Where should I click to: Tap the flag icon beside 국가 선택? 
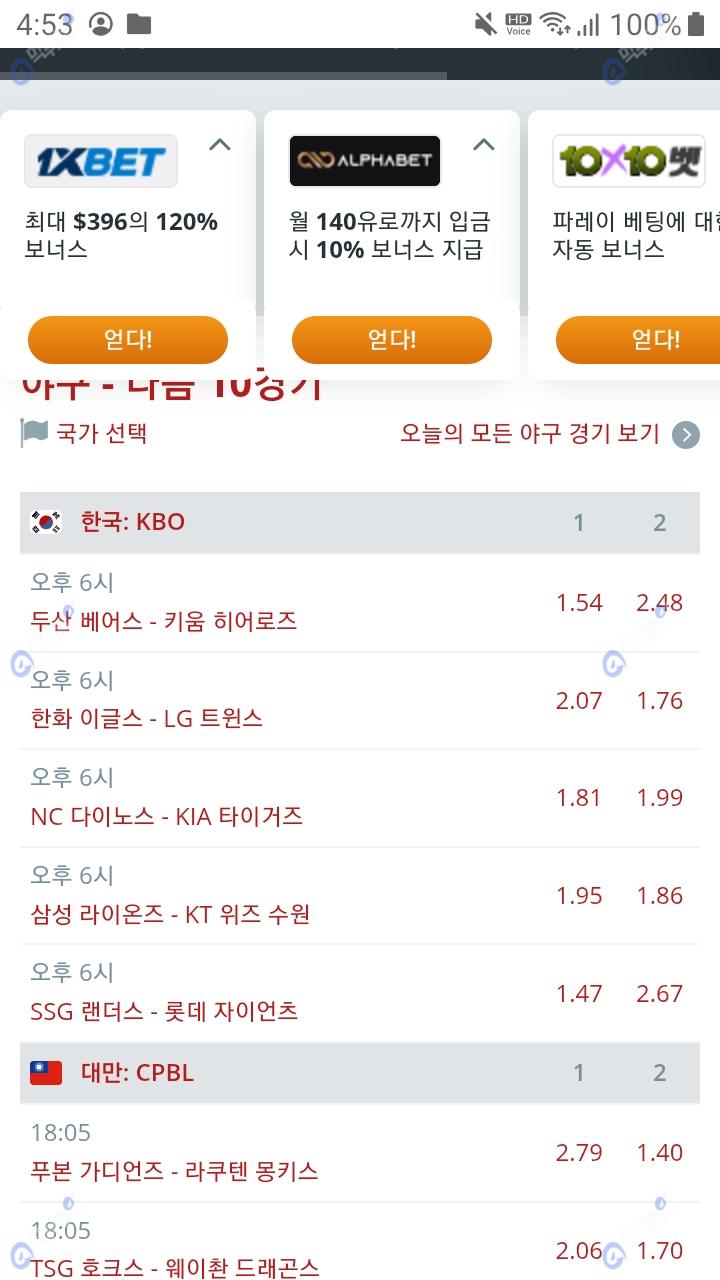(34, 433)
